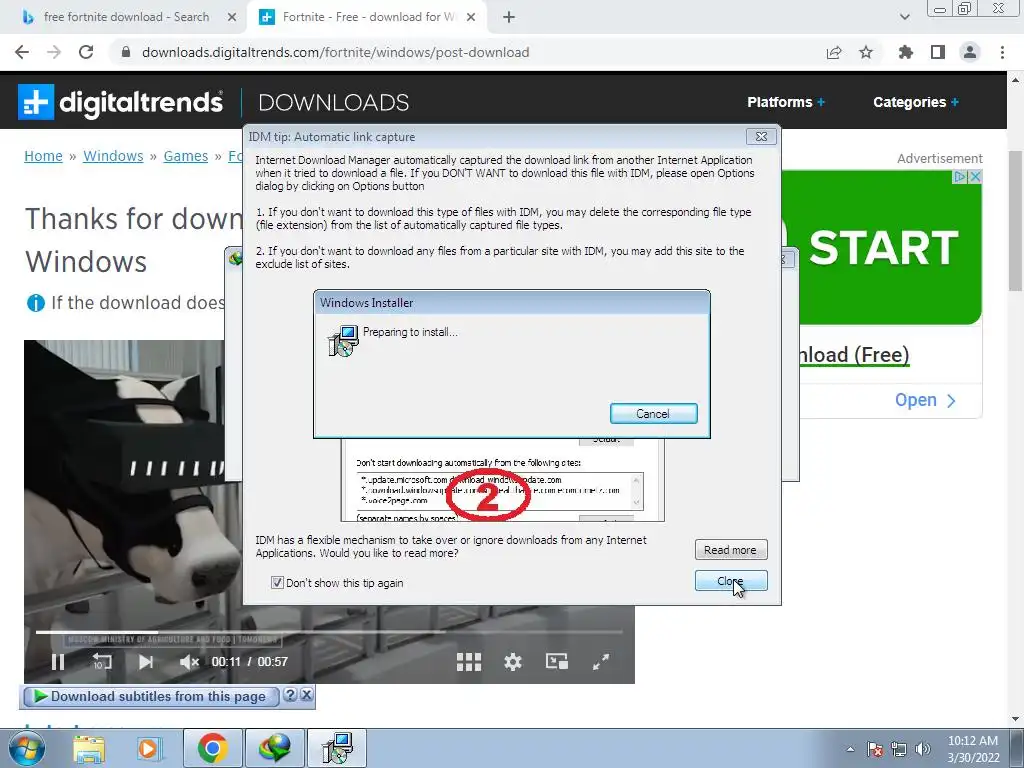Close the ad using its X icon
This screenshot has height=768, width=1024.
[x=975, y=176]
